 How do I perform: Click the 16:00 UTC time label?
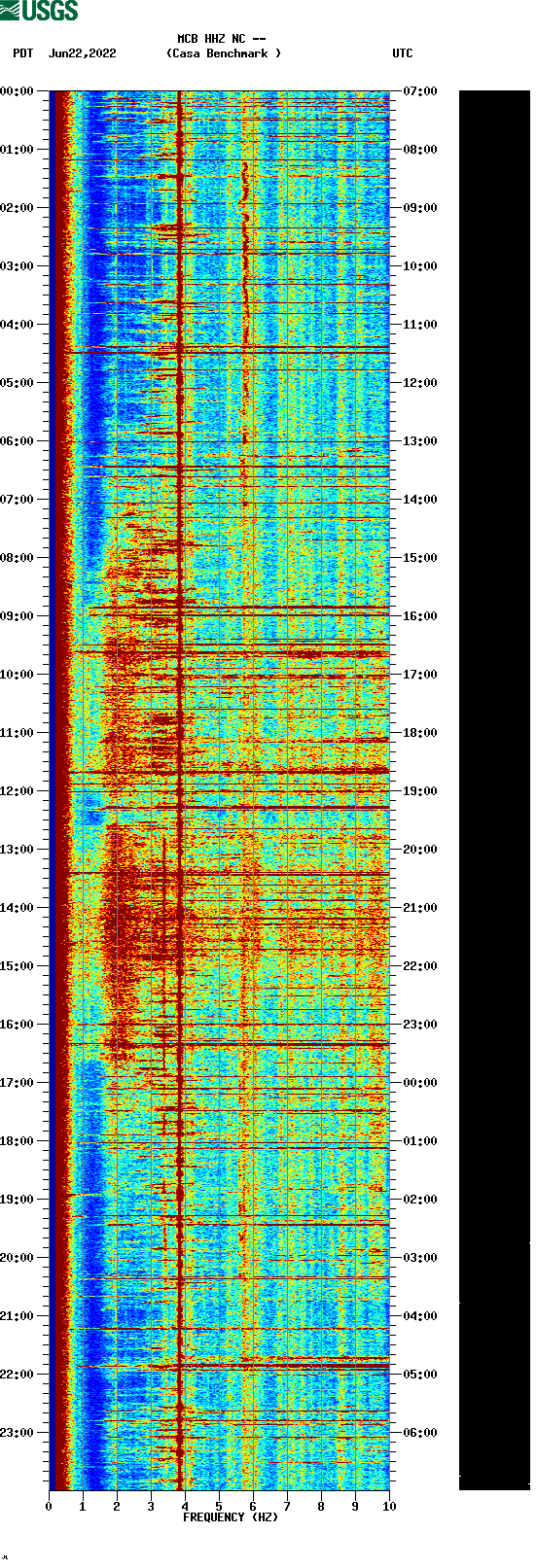point(420,616)
